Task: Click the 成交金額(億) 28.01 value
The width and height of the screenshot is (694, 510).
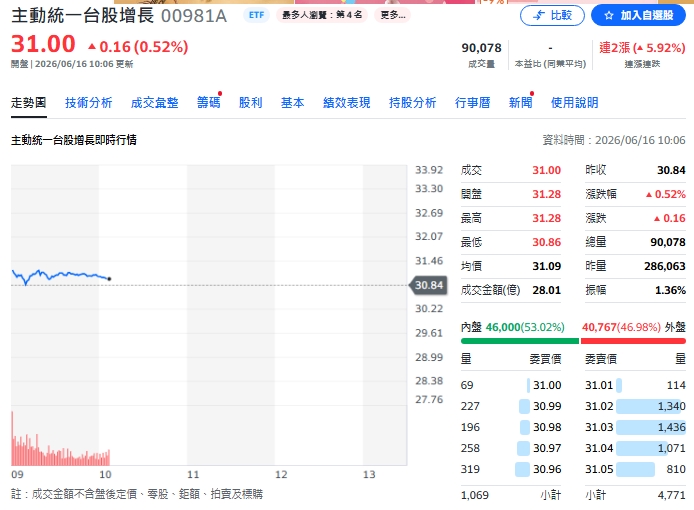Action: (547, 290)
